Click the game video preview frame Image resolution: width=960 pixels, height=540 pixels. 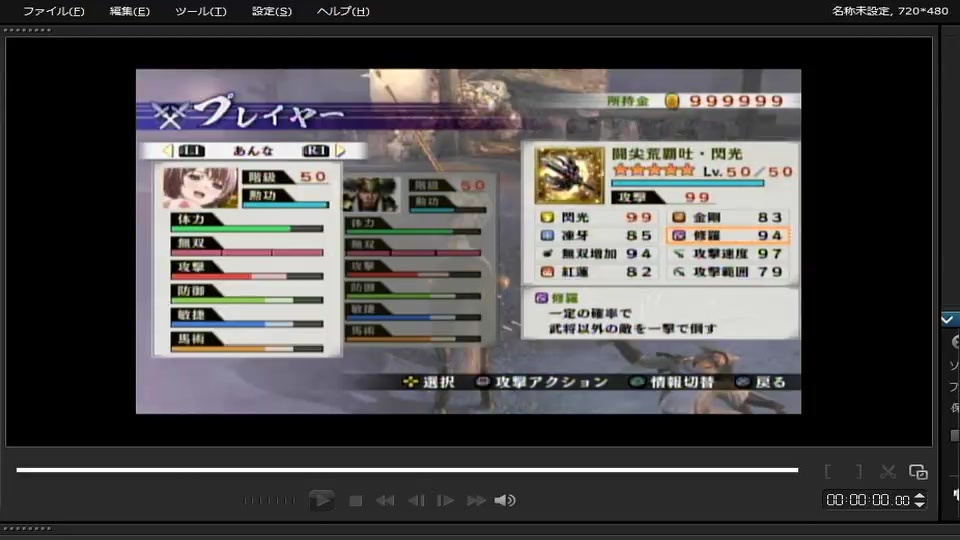point(468,241)
